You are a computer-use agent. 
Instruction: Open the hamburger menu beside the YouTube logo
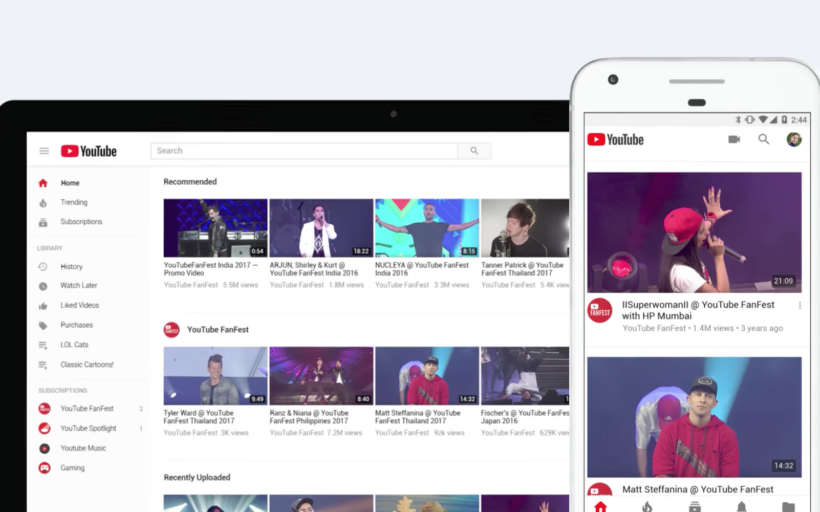(44, 151)
